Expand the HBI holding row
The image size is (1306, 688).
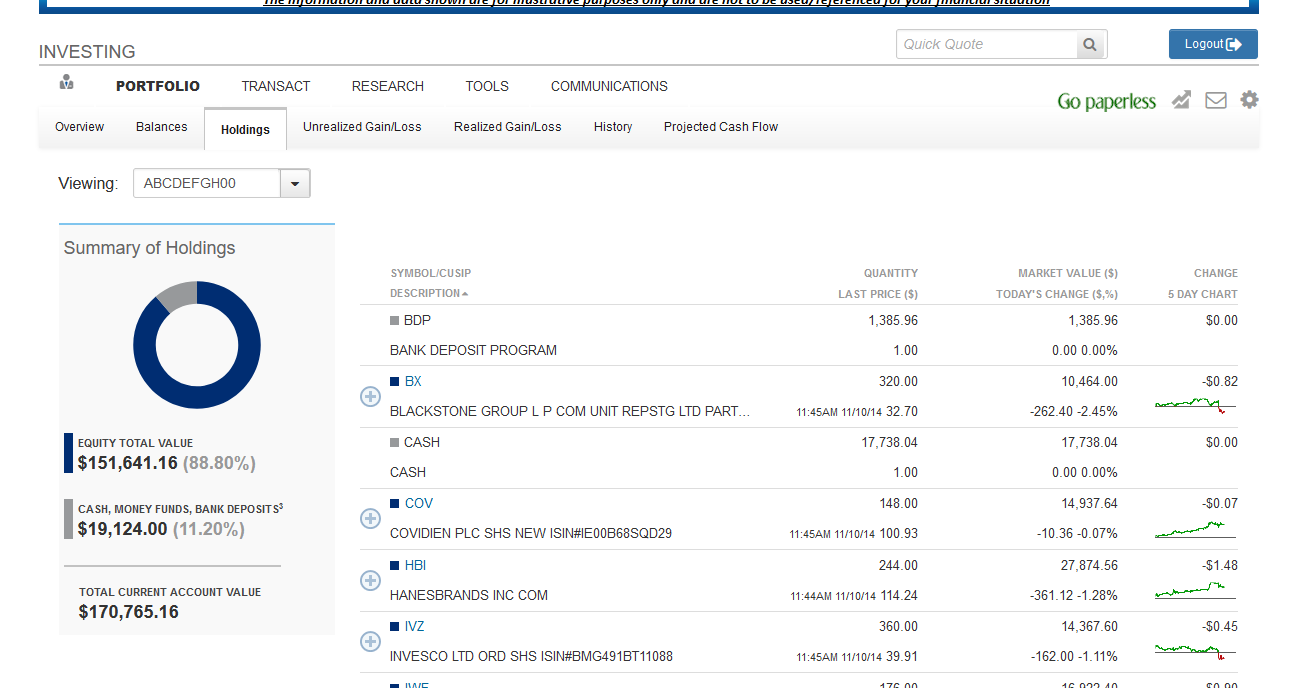pos(370,580)
